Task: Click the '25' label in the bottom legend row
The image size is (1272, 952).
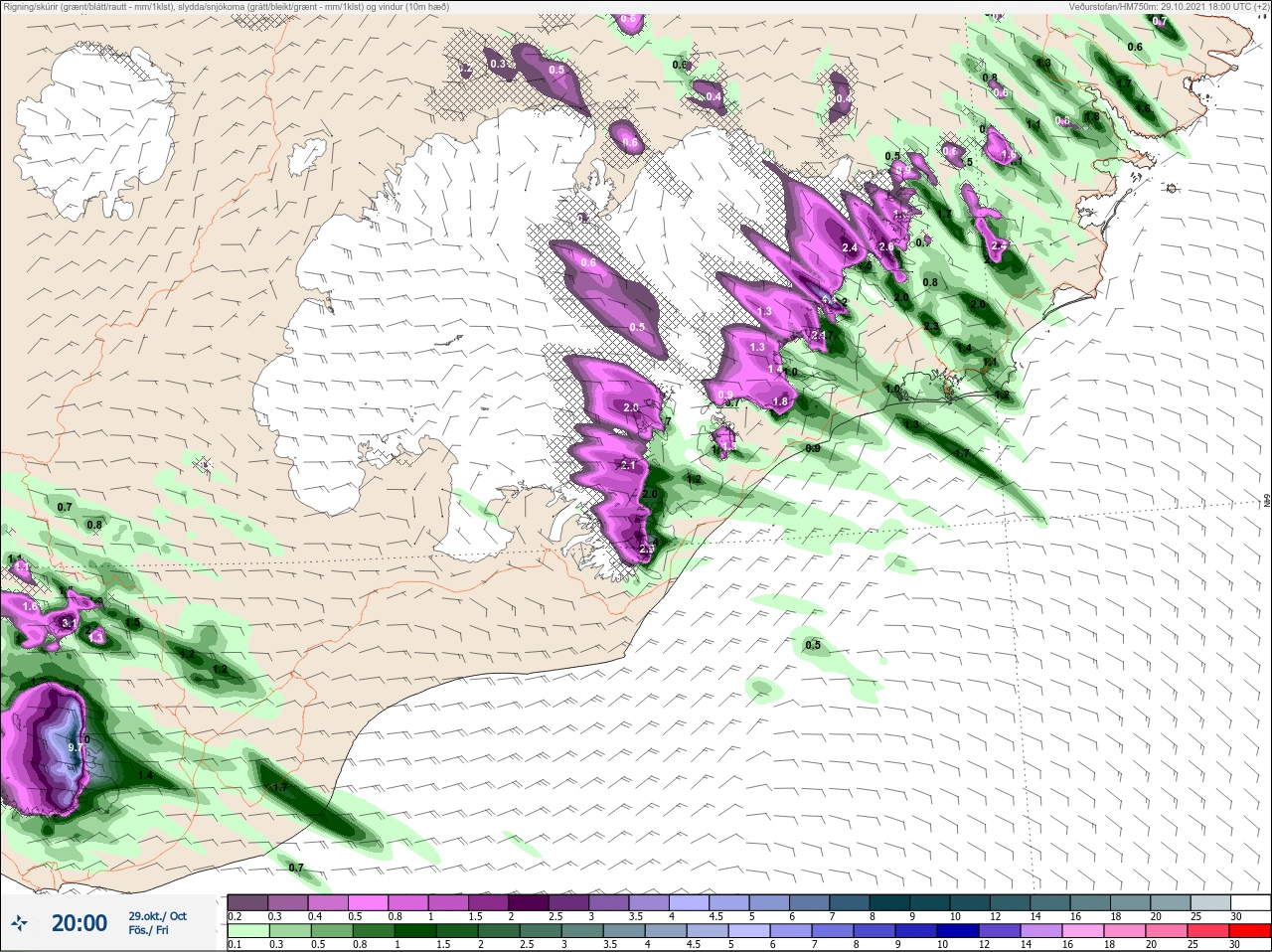Action: click(x=1192, y=945)
